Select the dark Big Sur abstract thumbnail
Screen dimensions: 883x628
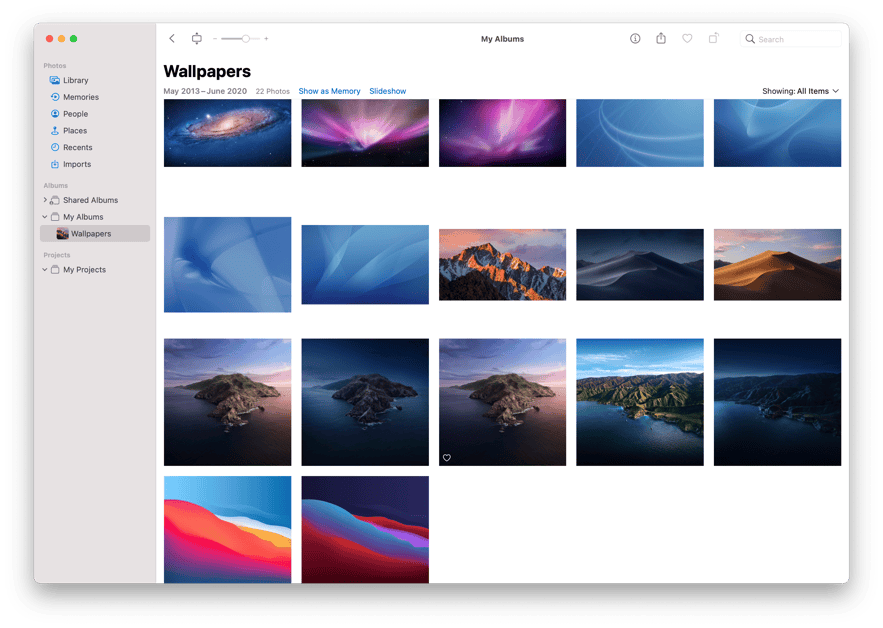tap(365, 529)
